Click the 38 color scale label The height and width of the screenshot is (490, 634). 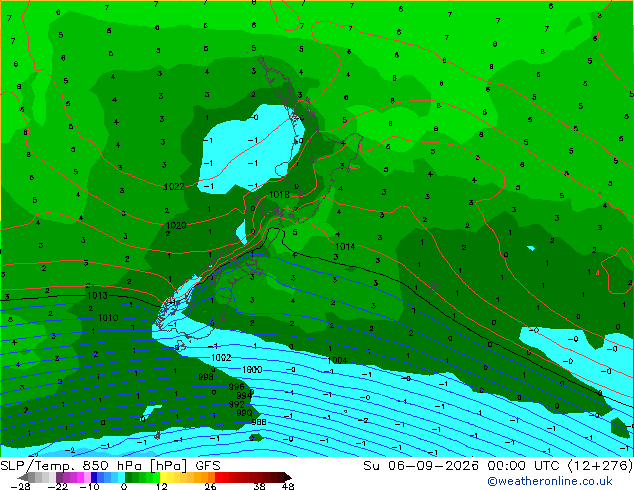[x=260, y=486]
